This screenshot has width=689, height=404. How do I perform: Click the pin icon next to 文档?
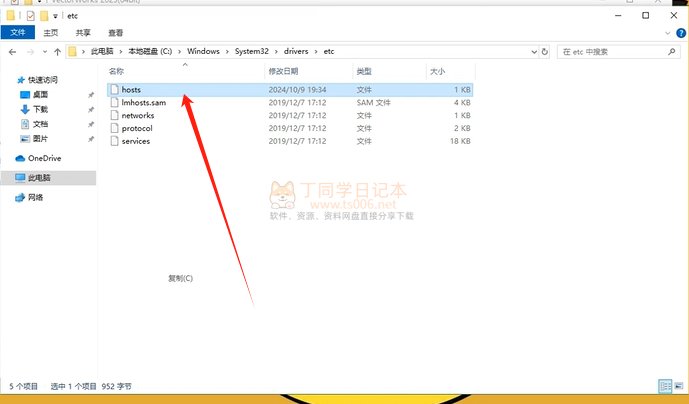(91, 124)
